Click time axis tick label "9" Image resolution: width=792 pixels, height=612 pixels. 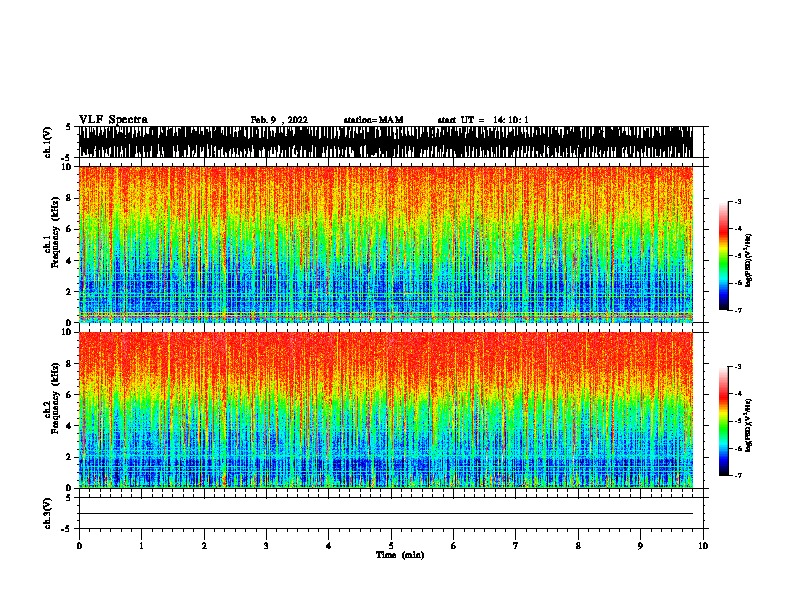640,546
